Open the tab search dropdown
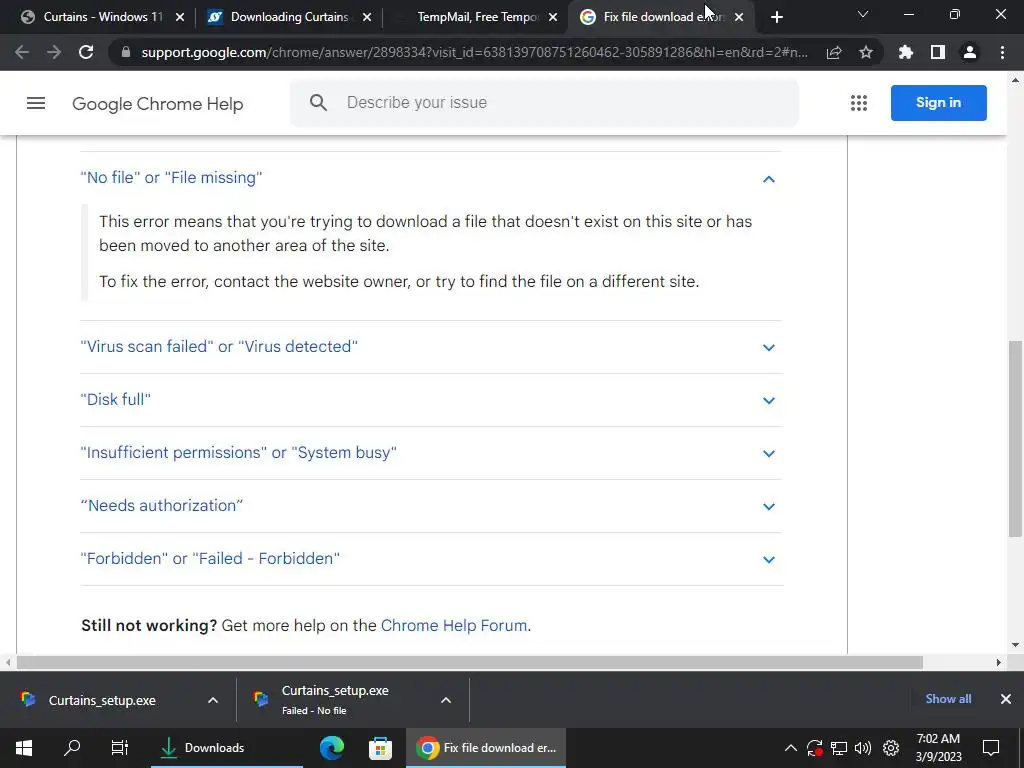Image resolution: width=1024 pixels, height=768 pixels. click(863, 14)
